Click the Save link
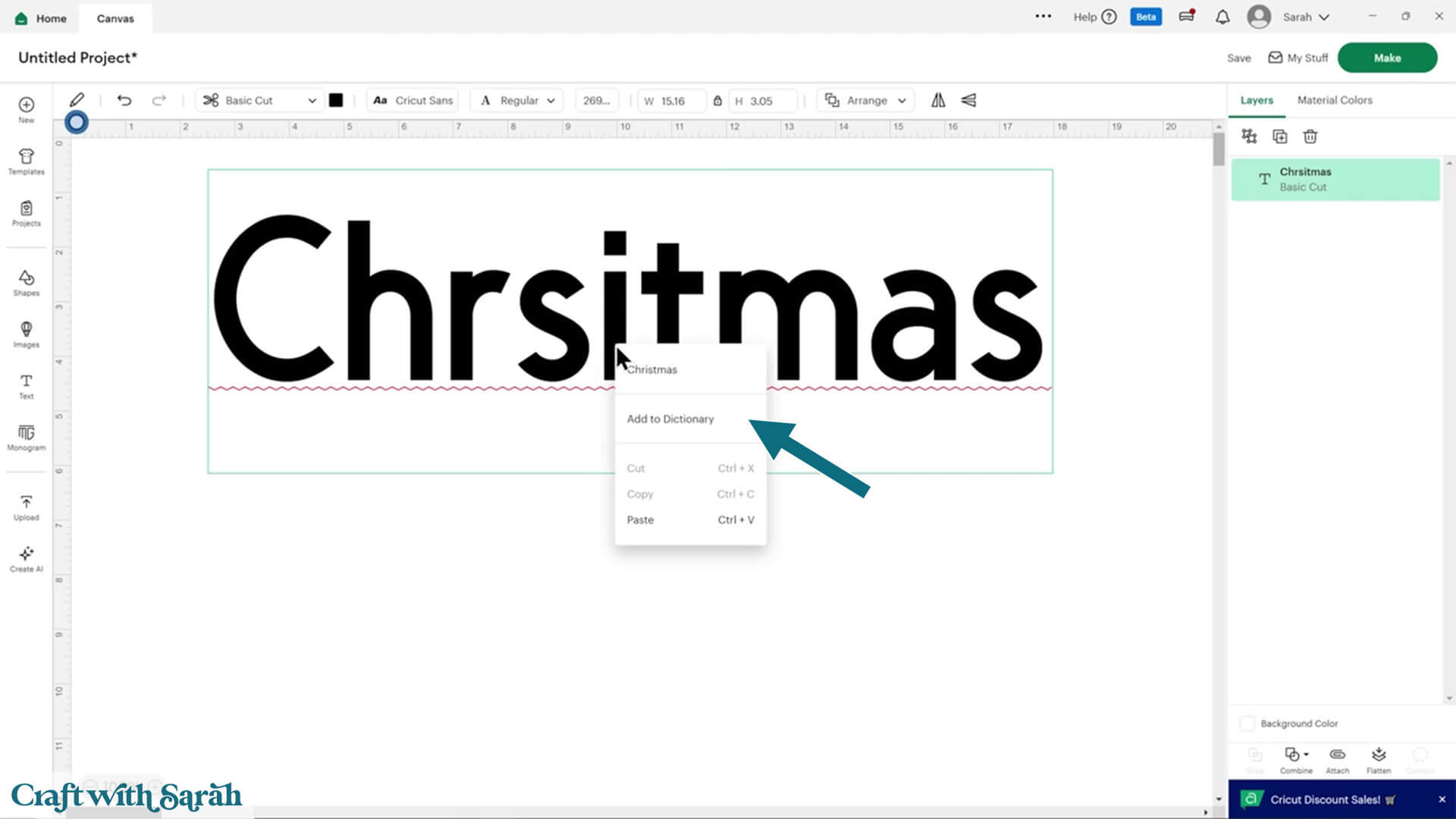The image size is (1456, 819). 1238,58
